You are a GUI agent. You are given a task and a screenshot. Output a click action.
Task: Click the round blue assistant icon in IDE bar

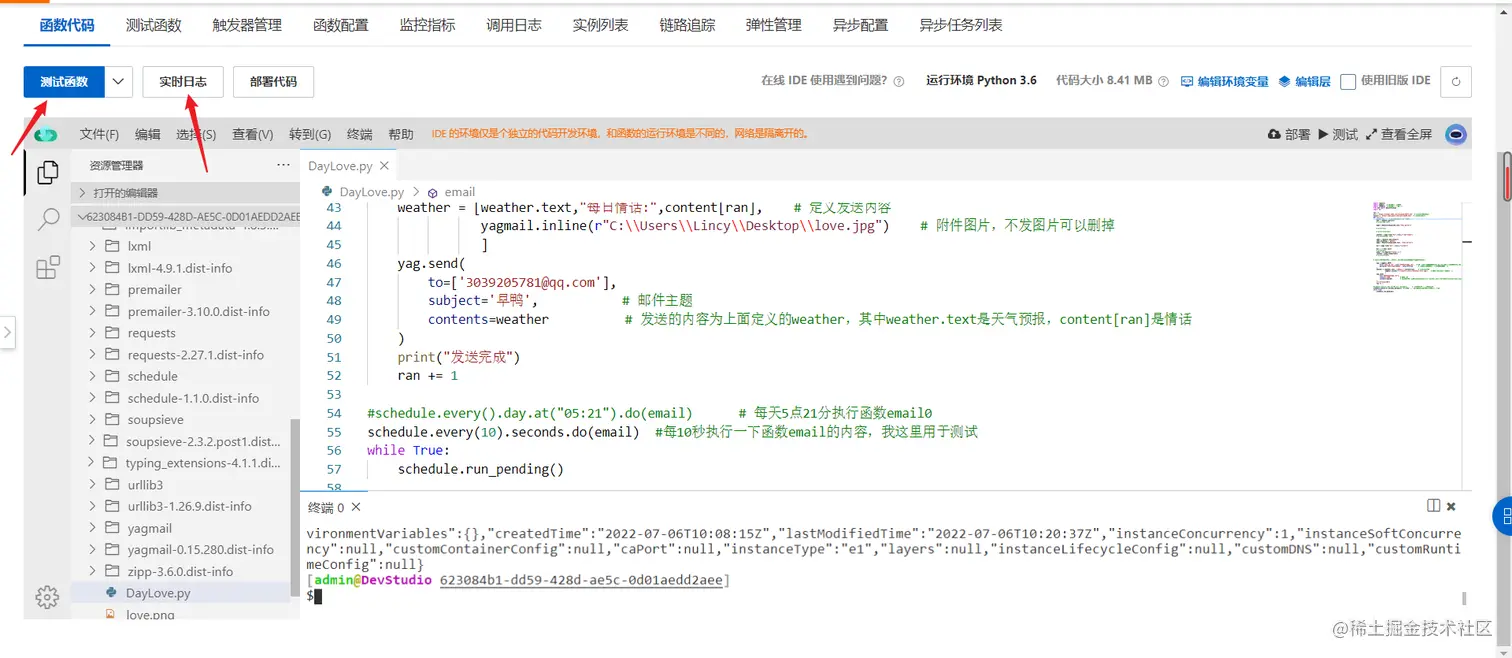click(x=1457, y=134)
